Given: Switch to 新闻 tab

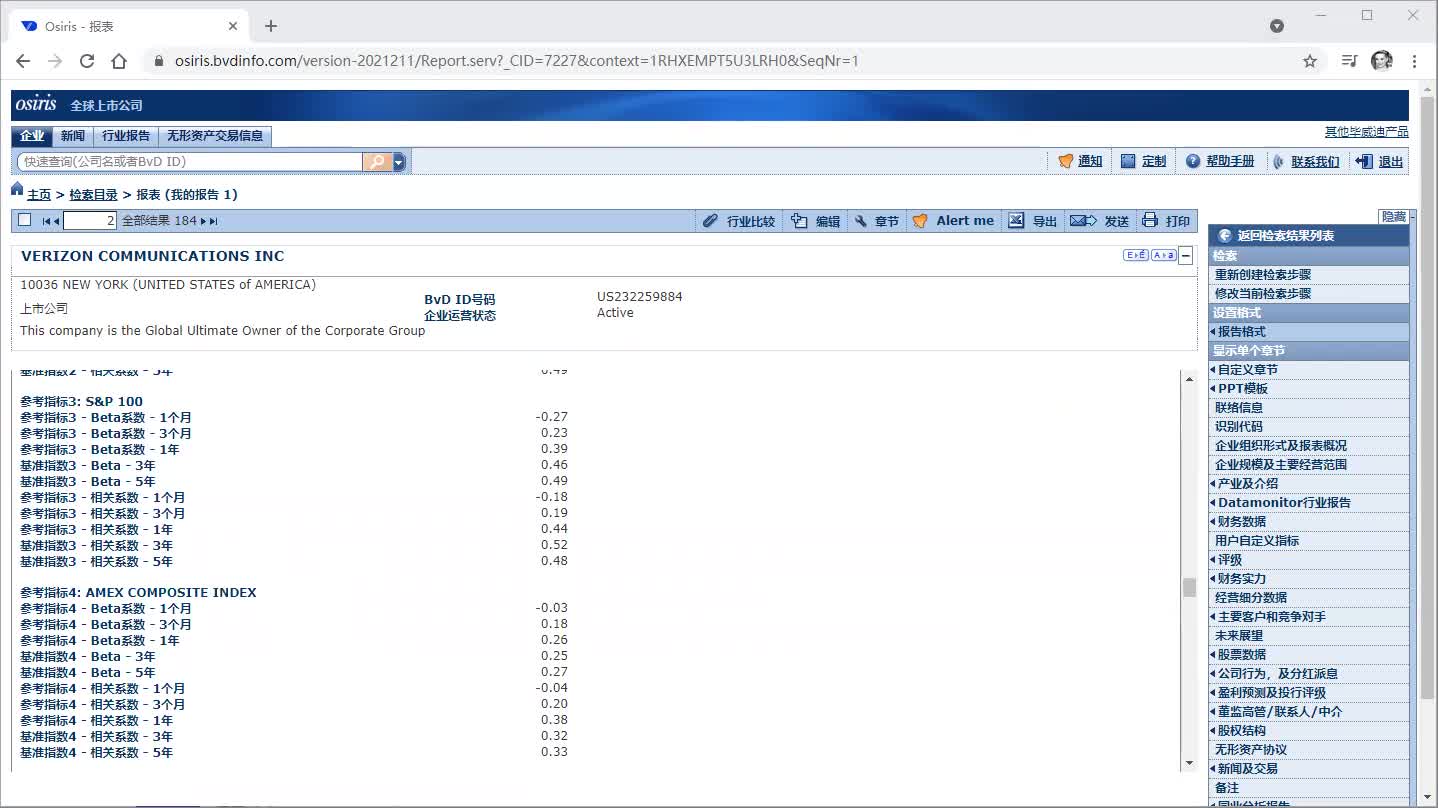Looking at the screenshot, I should pos(73,136).
